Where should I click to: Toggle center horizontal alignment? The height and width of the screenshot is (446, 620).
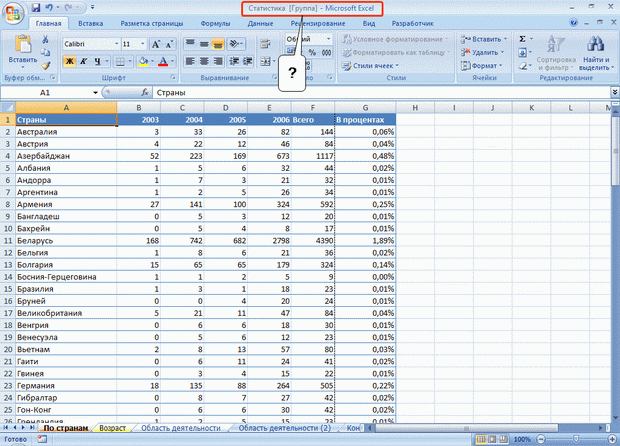tap(204, 61)
